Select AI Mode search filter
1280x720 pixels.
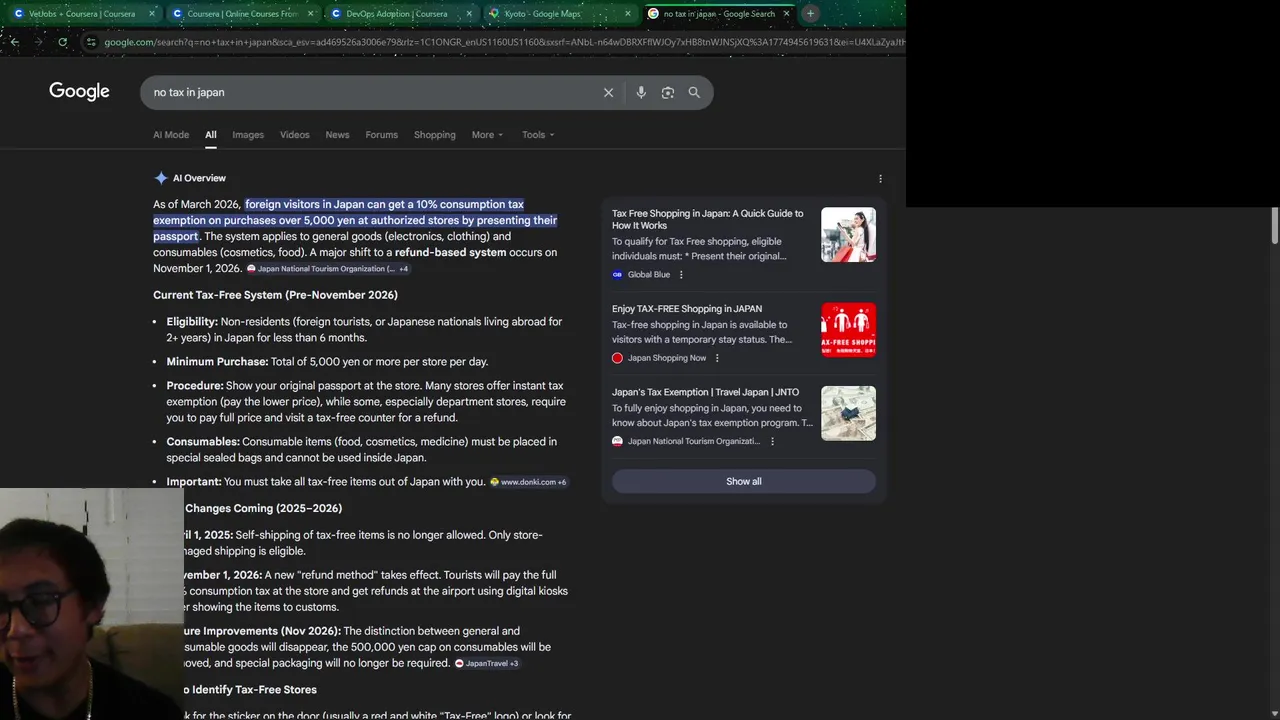pos(171,135)
